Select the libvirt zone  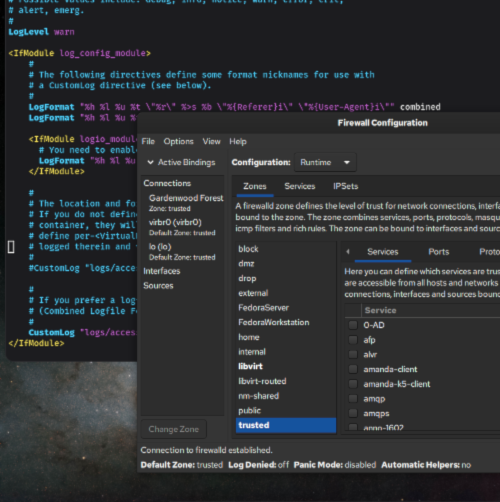[x=286, y=366]
